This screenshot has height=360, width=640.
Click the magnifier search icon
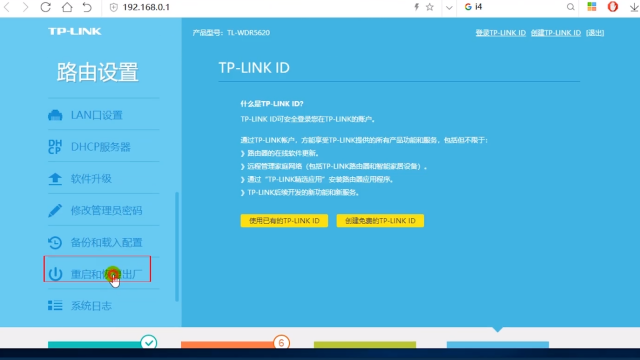tap(571, 7)
